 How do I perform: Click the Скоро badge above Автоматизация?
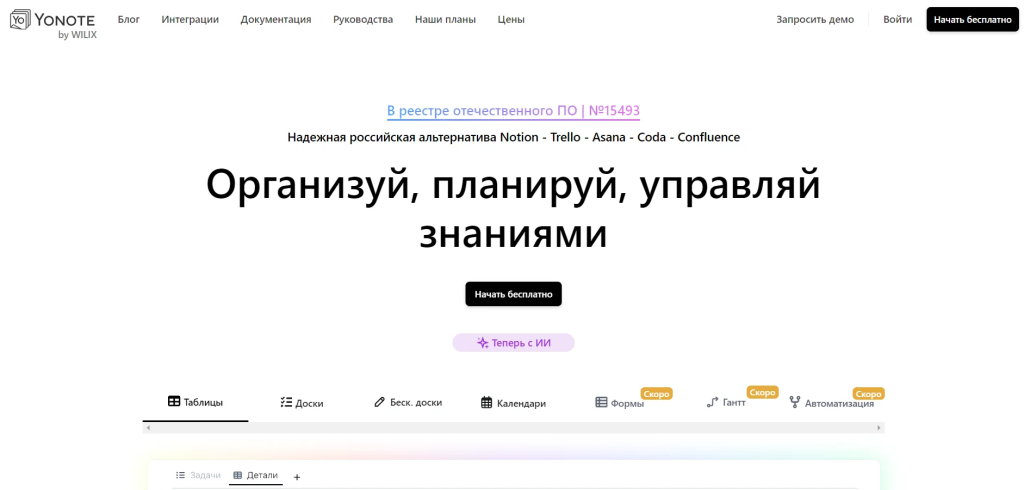click(x=869, y=393)
